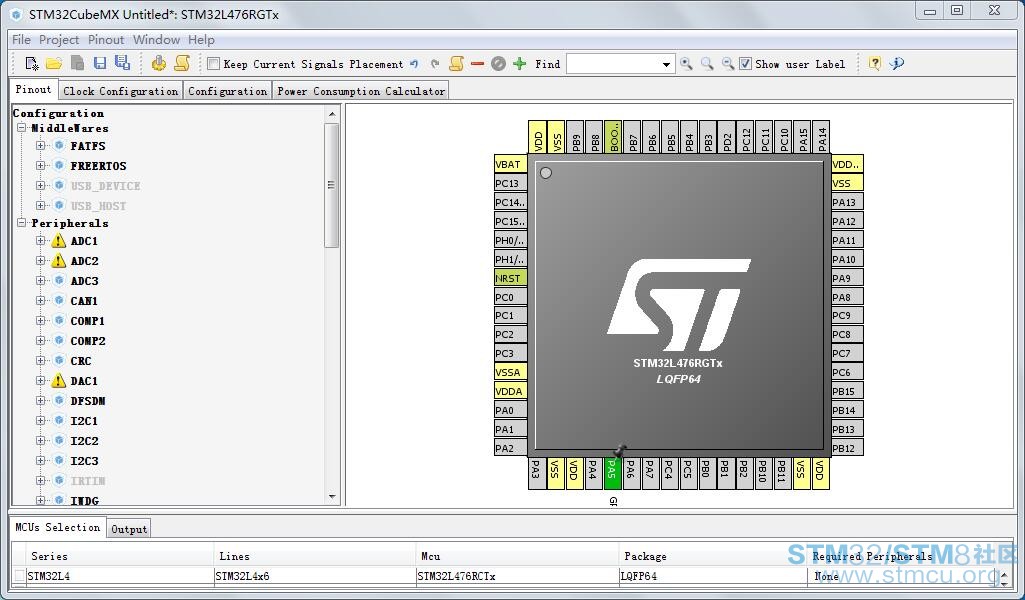
Task: Click the Generate Code gear icon
Action: point(158,63)
